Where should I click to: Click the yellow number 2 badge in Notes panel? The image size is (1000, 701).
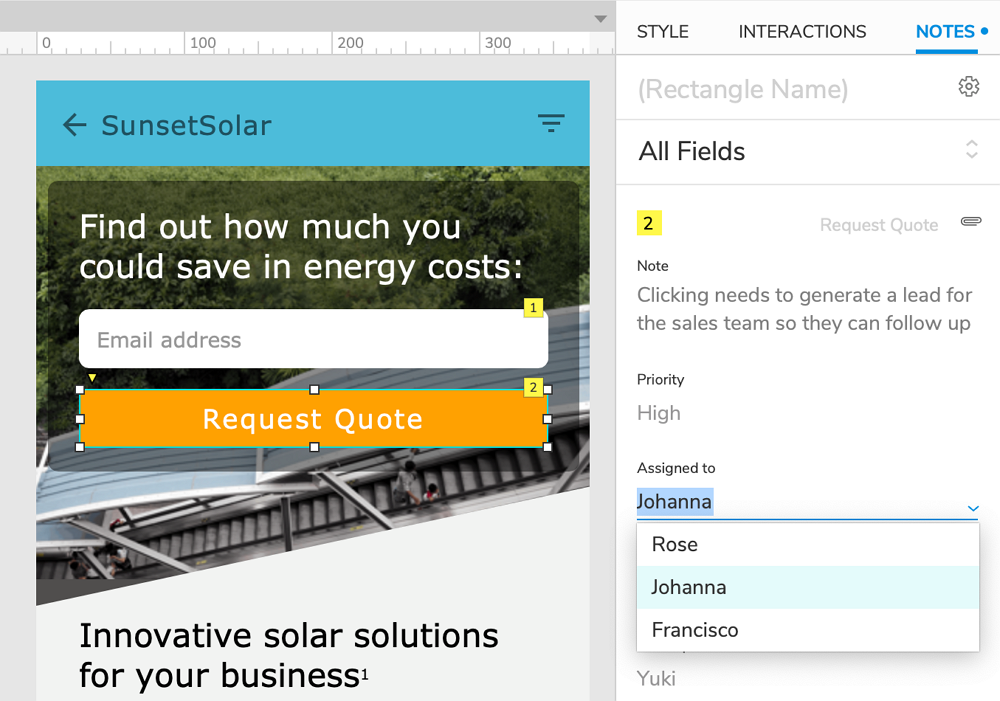tap(649, 224)
